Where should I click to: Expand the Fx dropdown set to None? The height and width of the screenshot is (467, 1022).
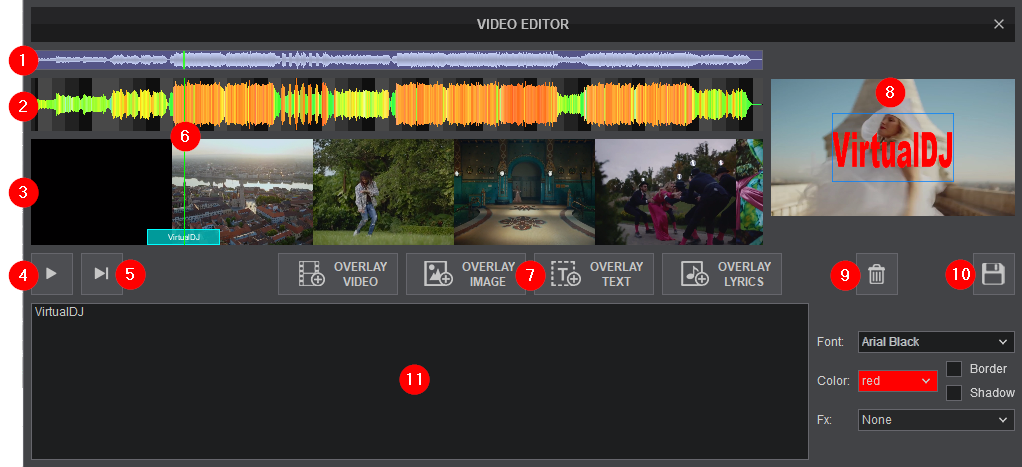tap(936, 420)
